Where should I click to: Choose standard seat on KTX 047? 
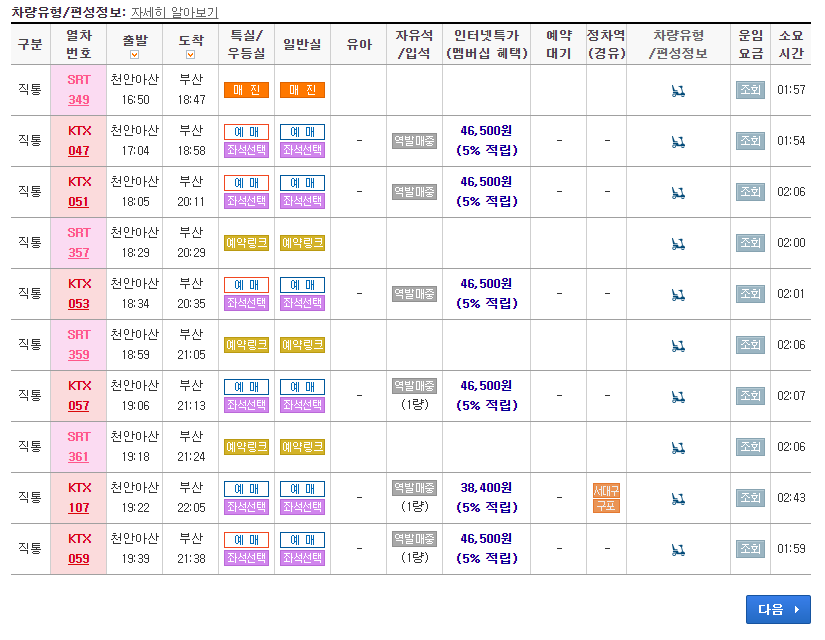click(x=302, y=150)
